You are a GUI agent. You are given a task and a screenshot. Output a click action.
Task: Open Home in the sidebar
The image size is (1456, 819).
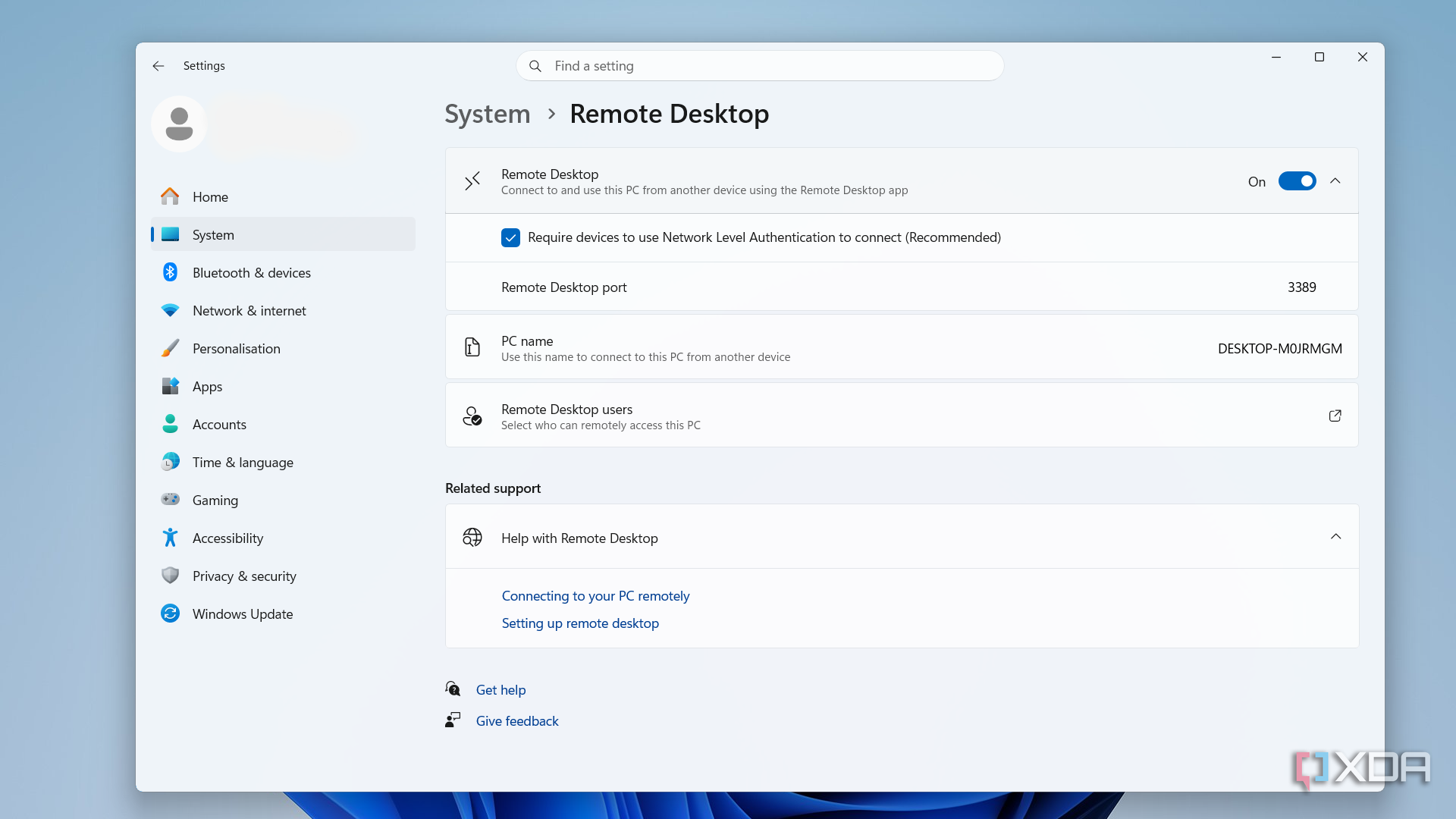(x=283, y=196)
